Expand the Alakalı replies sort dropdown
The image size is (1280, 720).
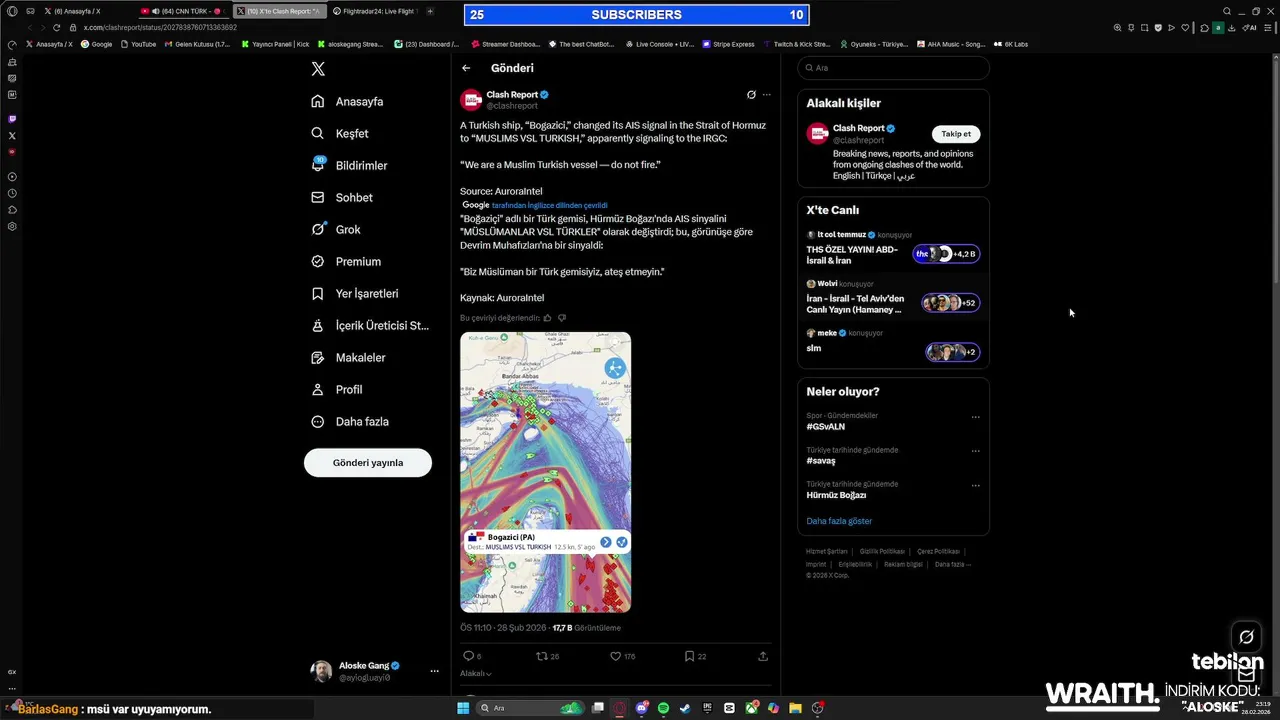476,674
